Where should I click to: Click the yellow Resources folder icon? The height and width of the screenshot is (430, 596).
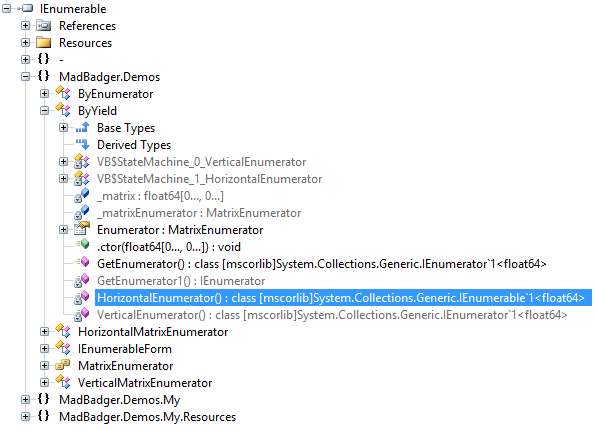point(44,43)
